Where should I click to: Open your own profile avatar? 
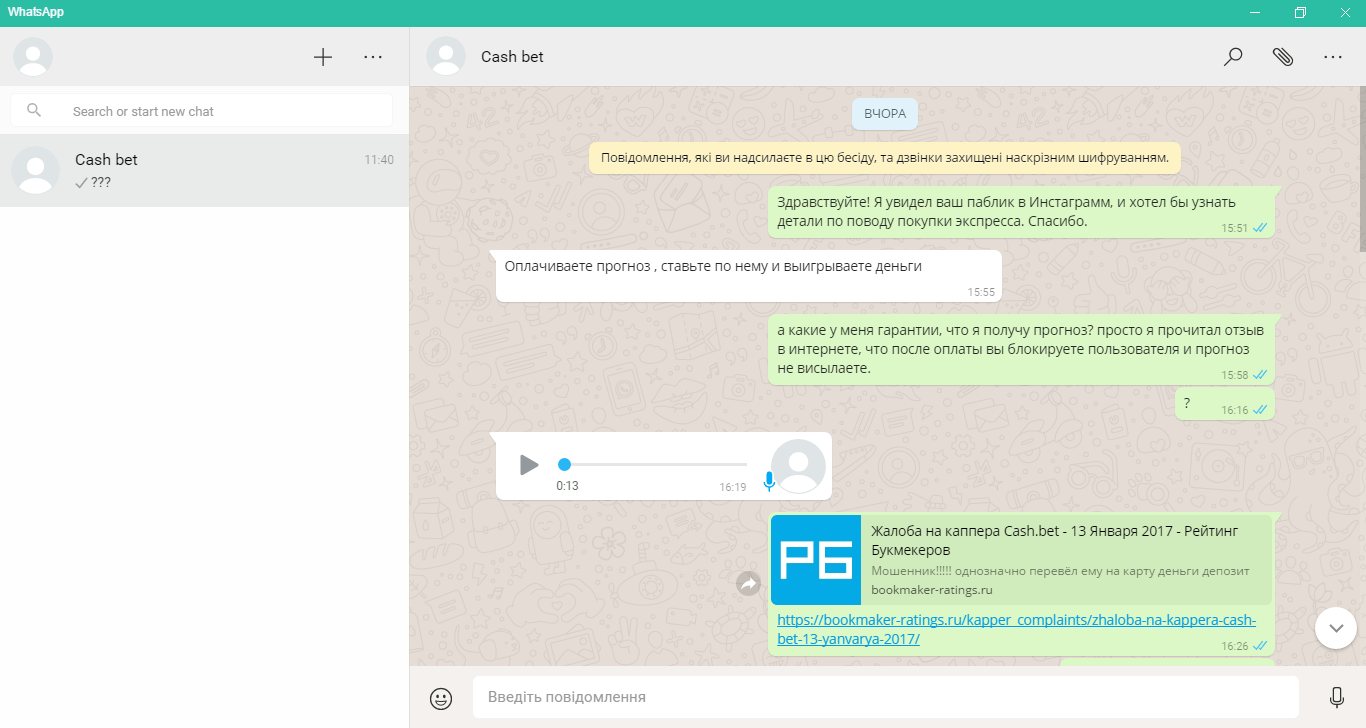(x=33, y=57)
